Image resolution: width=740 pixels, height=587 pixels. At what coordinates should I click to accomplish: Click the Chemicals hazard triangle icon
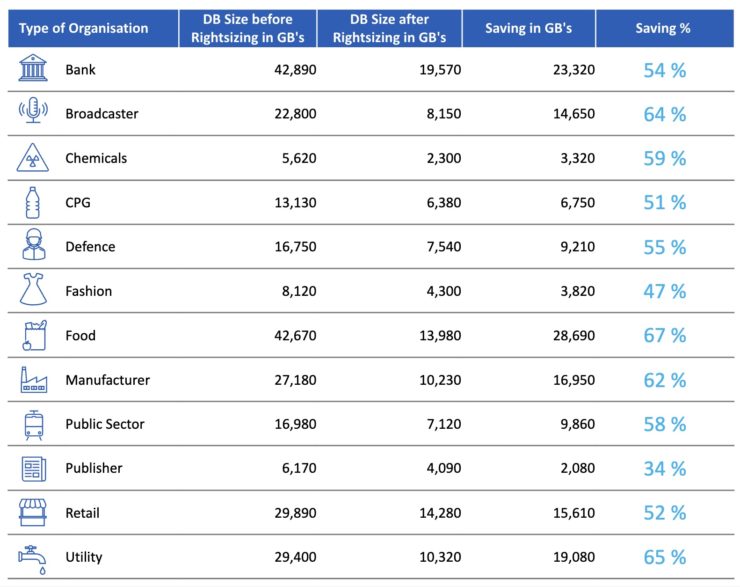[33, 158]
